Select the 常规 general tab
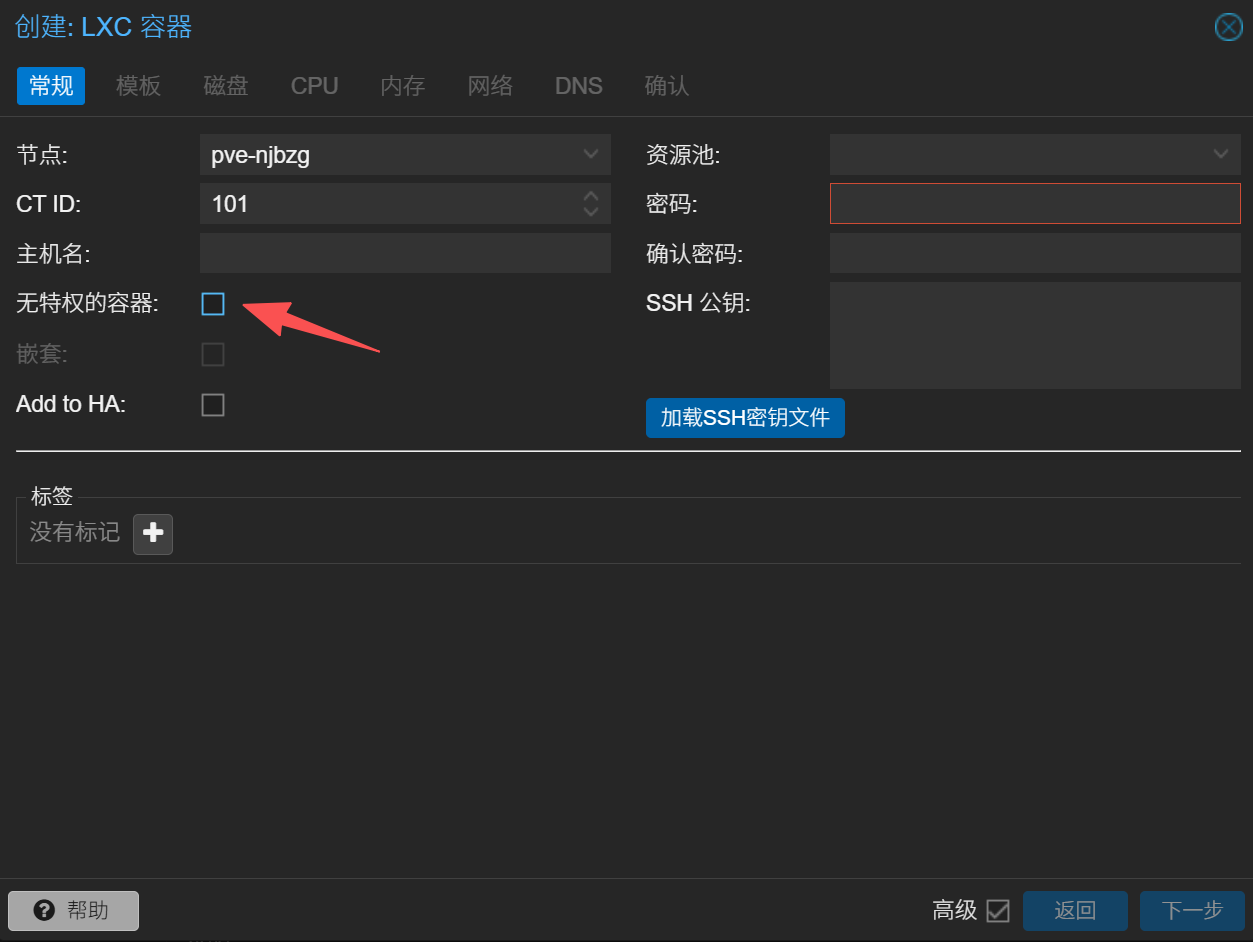Viewport: 1253px width, 942px height. (51, 86)
